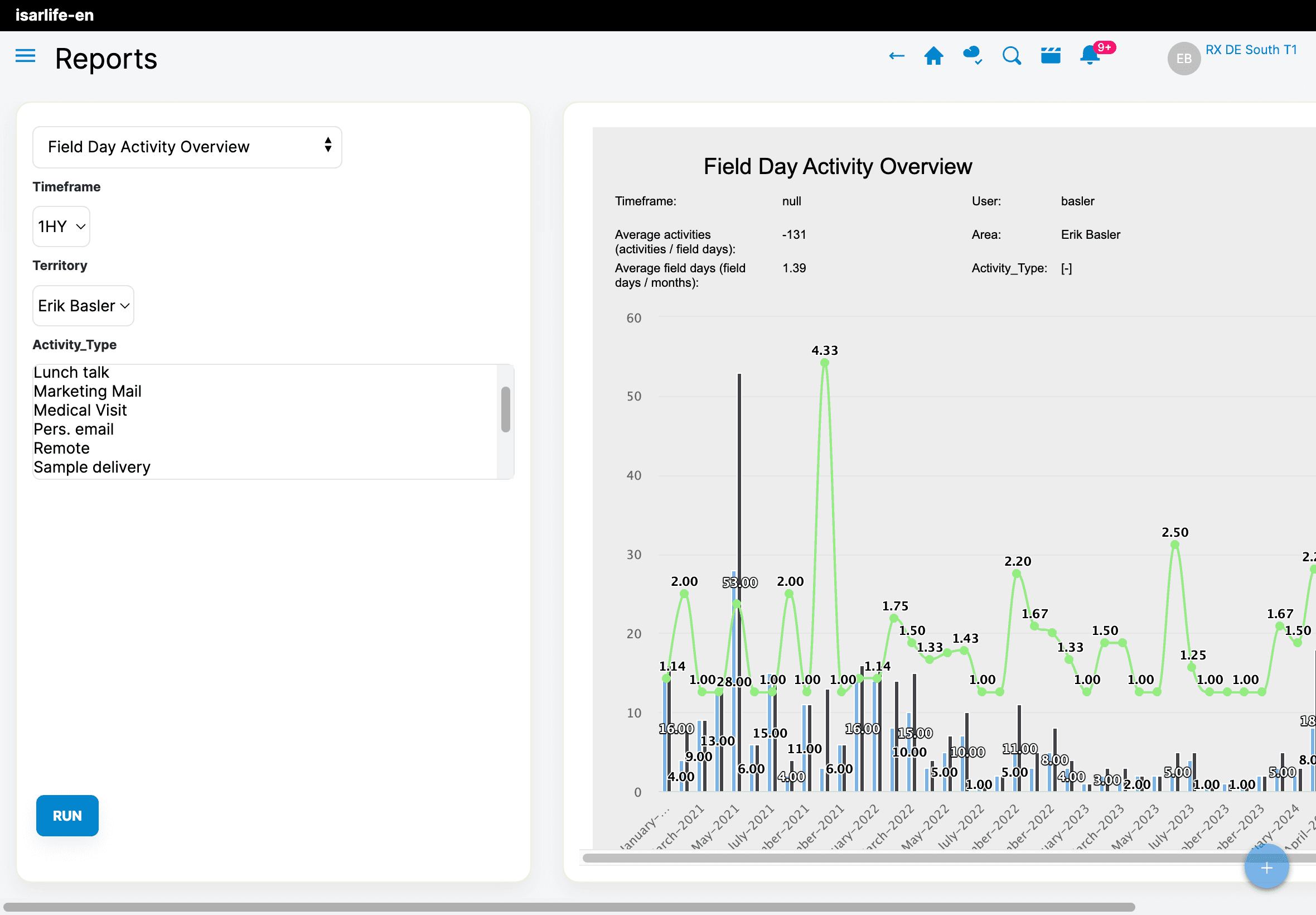Go to home via house icon
Viewport: 1316px width, 915px height.
point(934,56)
